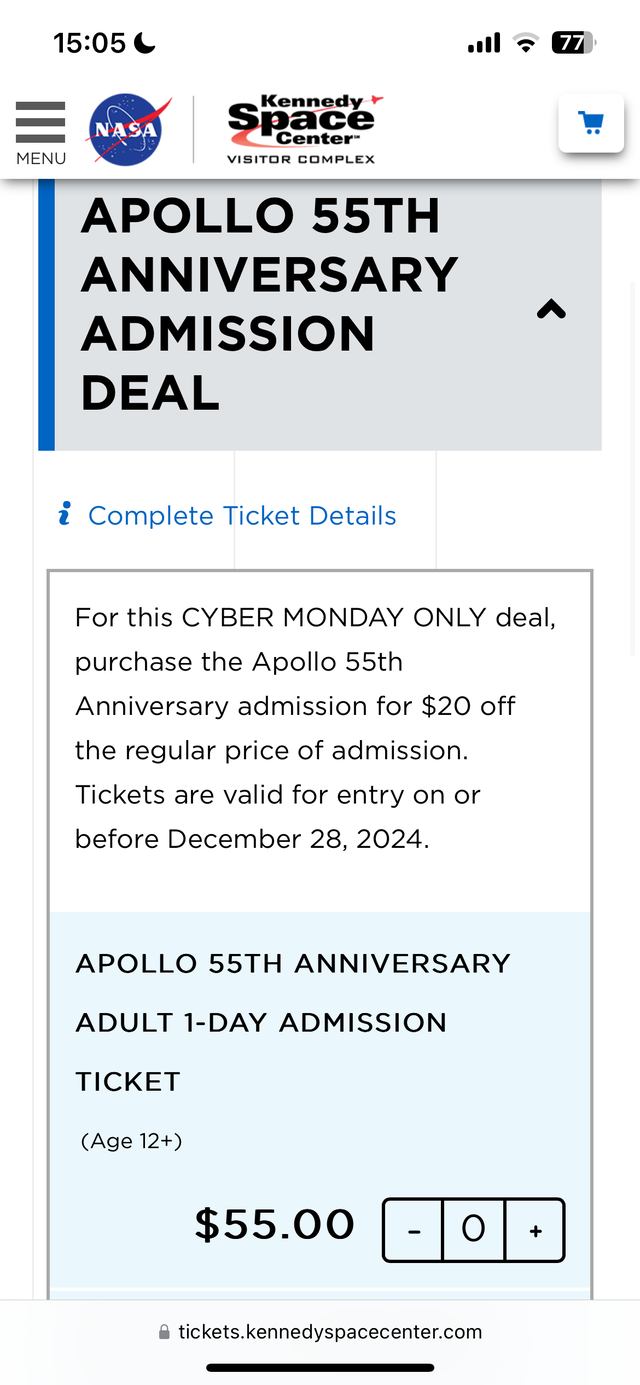
Task: Decrease adult ticket quantity with minus button
Action: pyautogui.click(x=414, y=1230)
